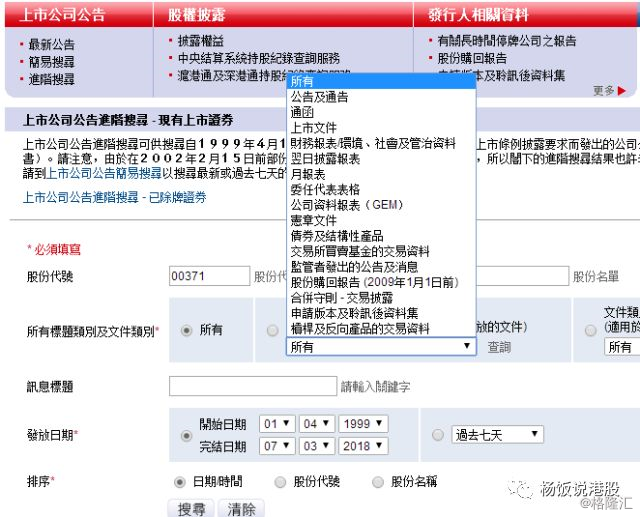This screenshot has width=640, height=517.
Task: Click the 更多 red arrow icon
Action: click(x=622, y=91)
